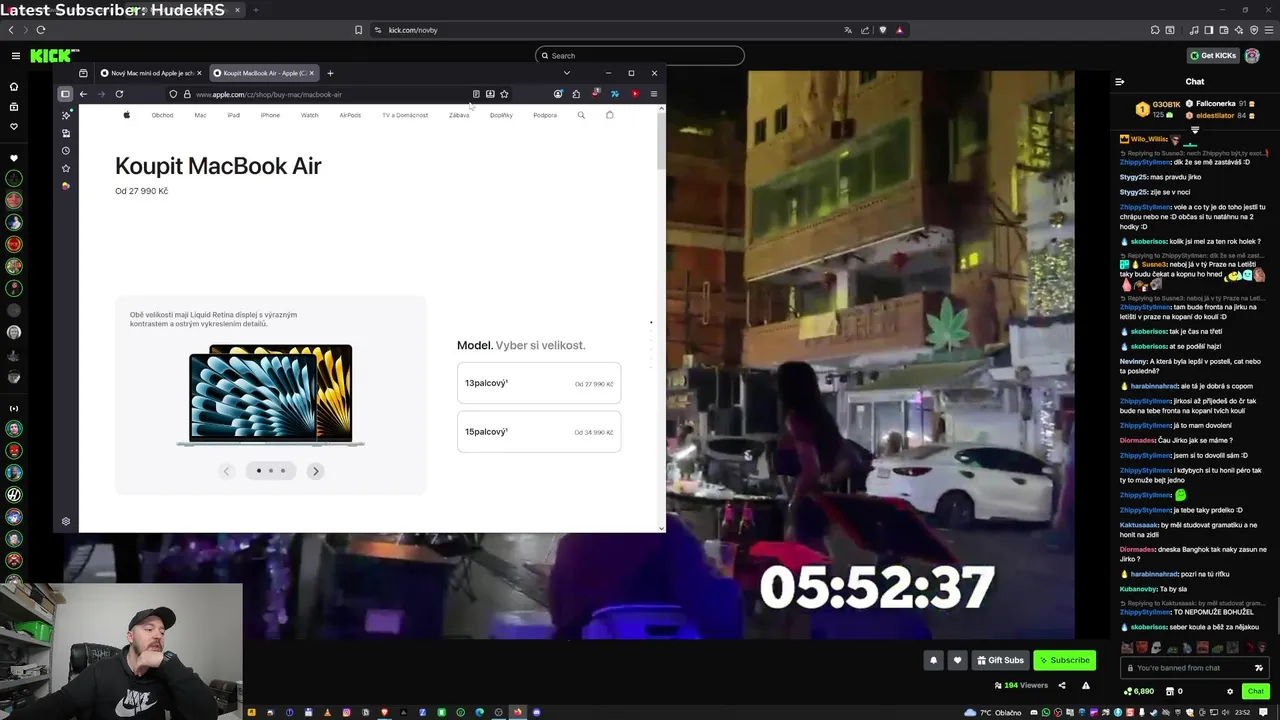Show next MacBook gallery image
The height and width of the screenshot is (720, 1280).
click(315, 471)
